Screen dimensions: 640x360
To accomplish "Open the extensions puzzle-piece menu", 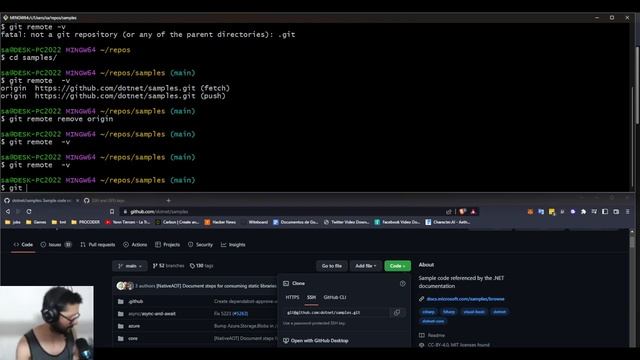I will click(x=584, y=211).
